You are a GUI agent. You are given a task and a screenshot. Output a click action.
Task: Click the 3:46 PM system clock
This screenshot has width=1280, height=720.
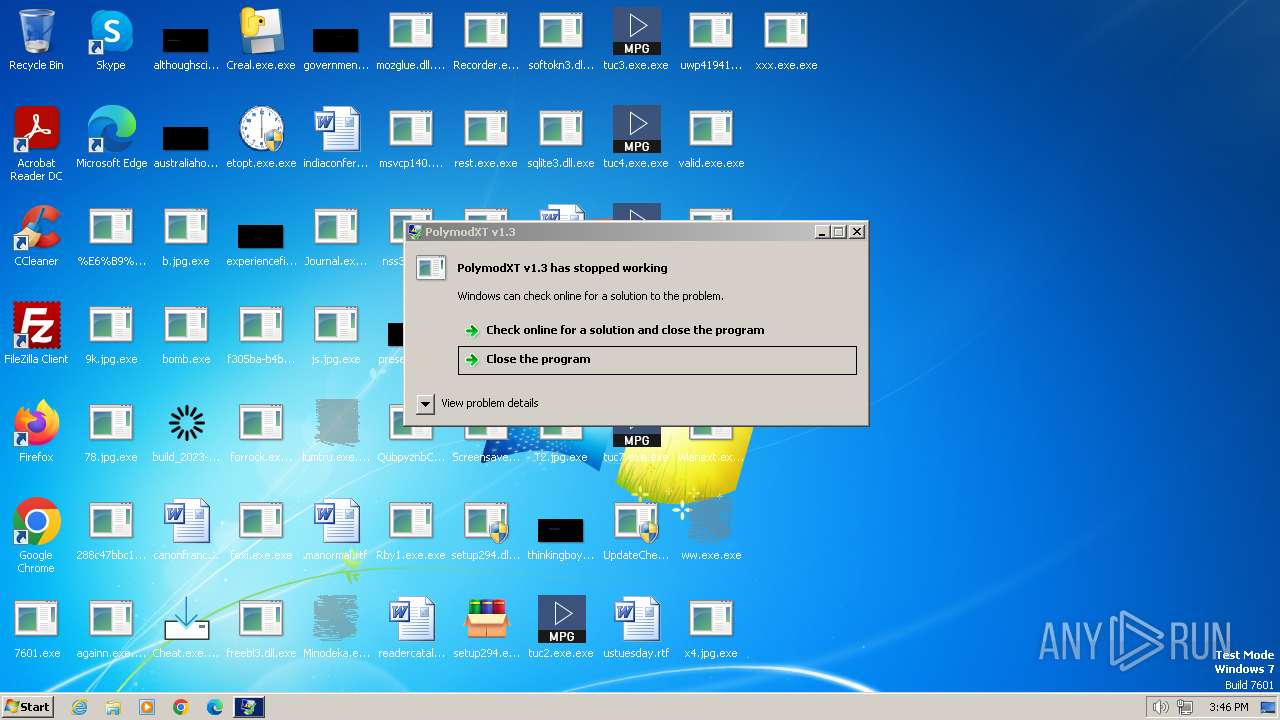click(x=1228, y=707)
